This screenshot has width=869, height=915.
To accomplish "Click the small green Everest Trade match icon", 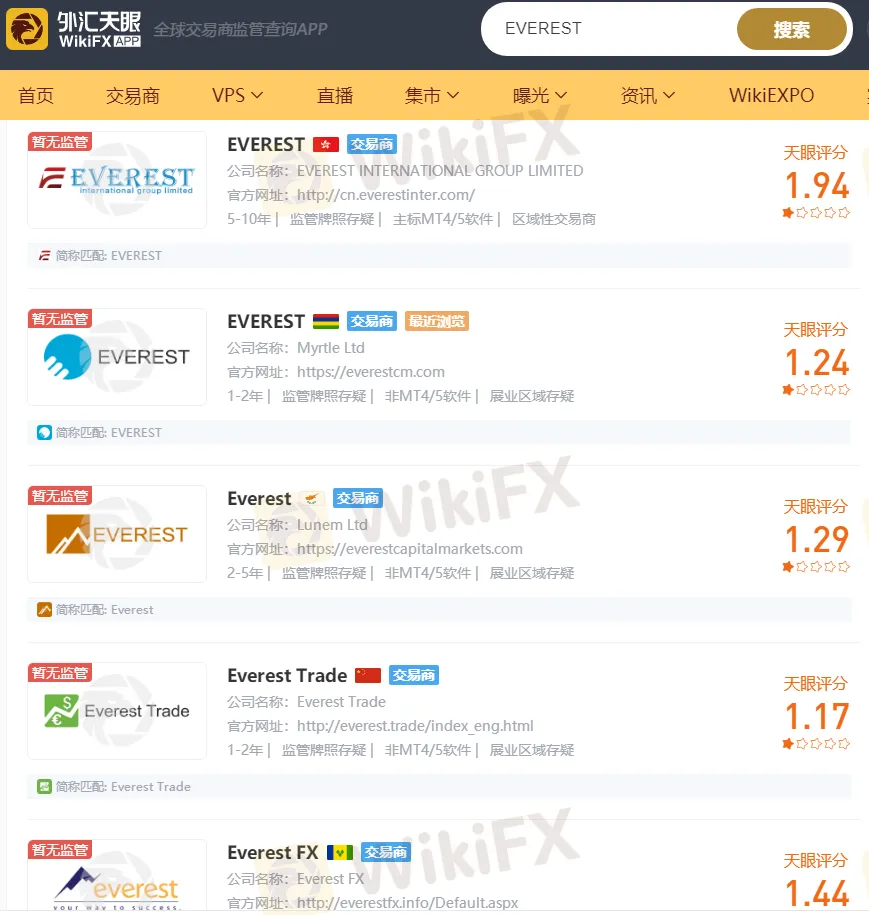I will click(x=44, y=787).
